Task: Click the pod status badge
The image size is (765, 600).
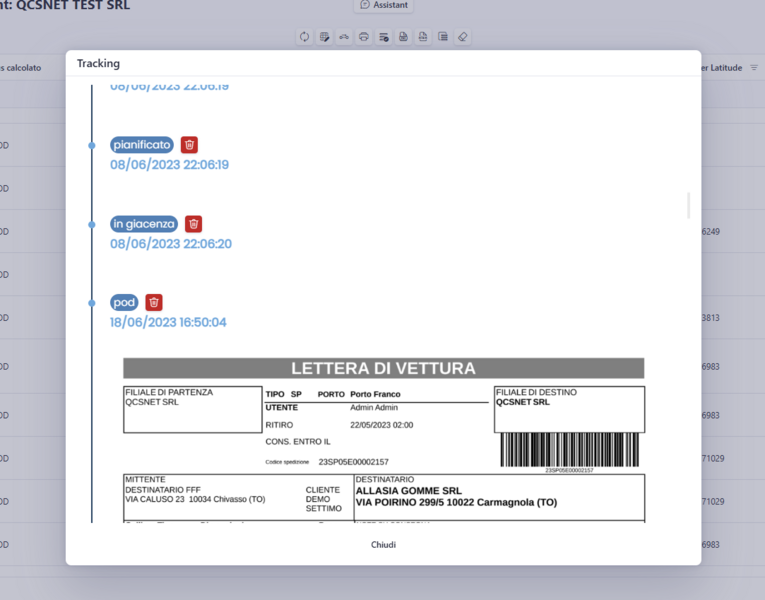Action: coord(124,302)
